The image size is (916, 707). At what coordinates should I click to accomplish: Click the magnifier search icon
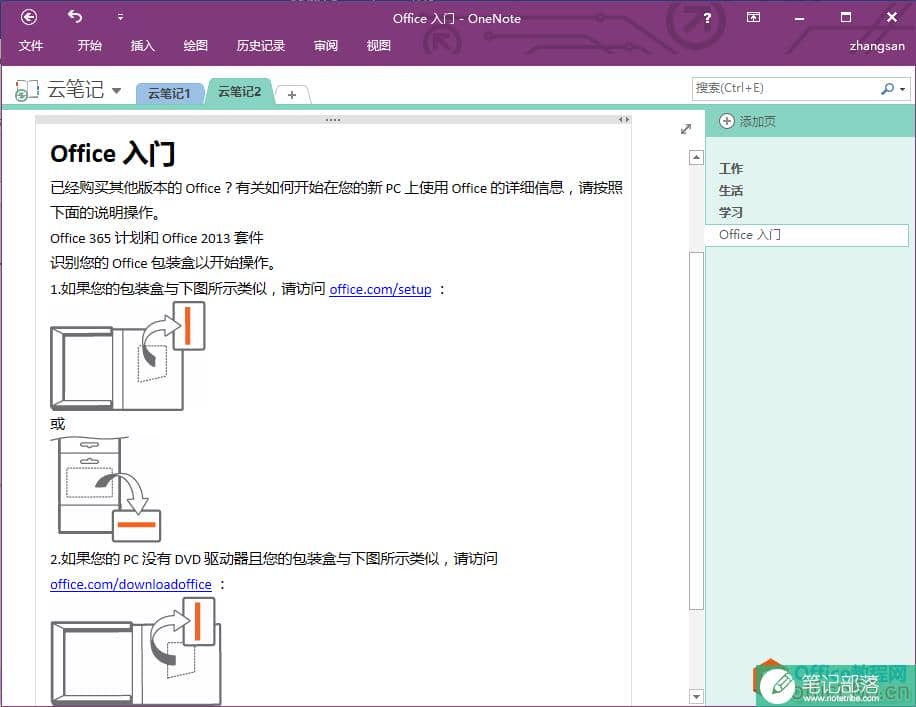[x=888, y=89]
